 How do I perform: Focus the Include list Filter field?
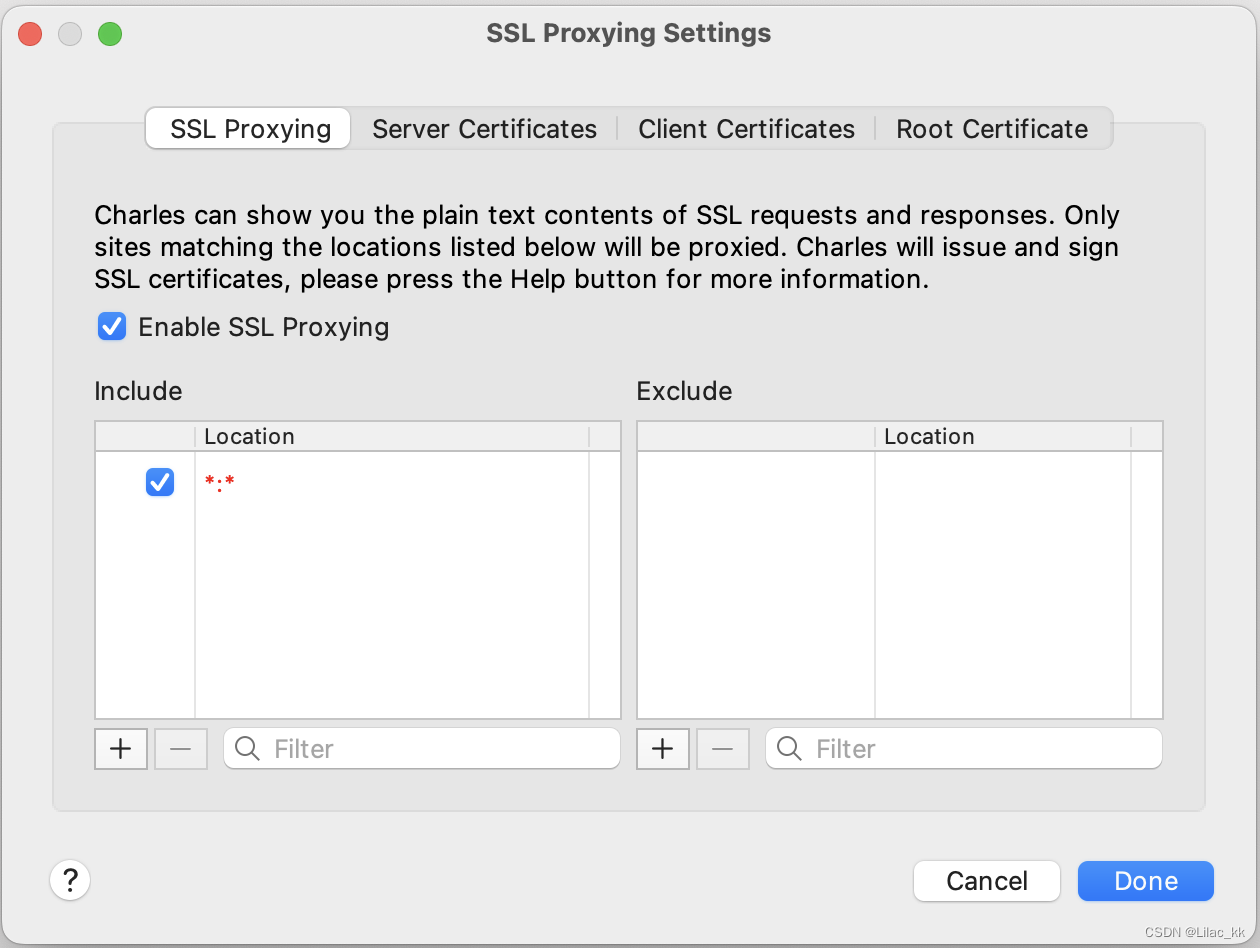(x=422, y=749)
